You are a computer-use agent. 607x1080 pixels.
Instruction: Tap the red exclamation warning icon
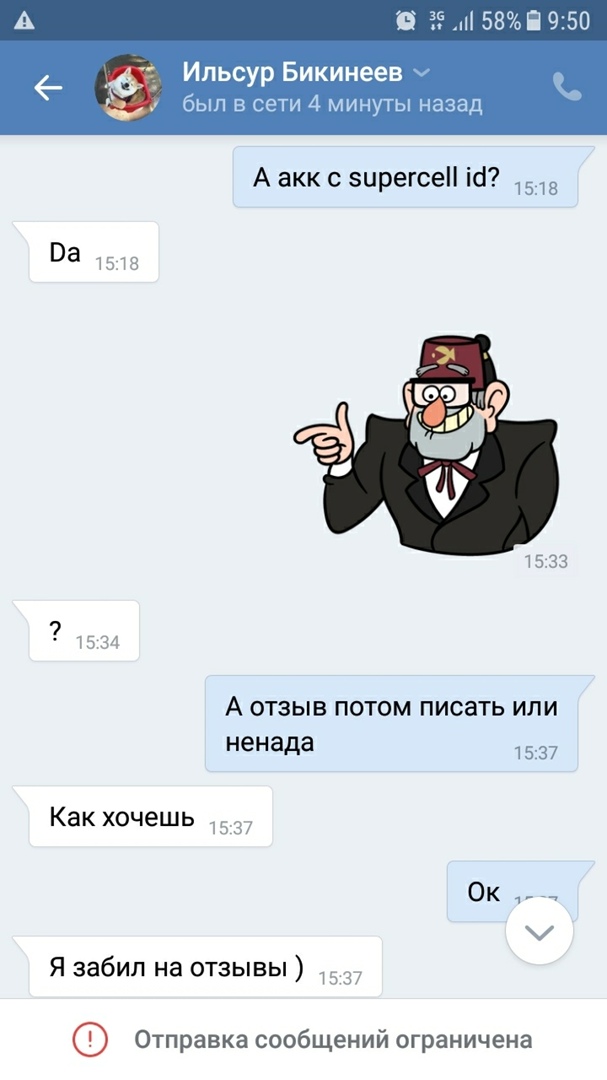pyautogui.click(x=90, y=1039)
